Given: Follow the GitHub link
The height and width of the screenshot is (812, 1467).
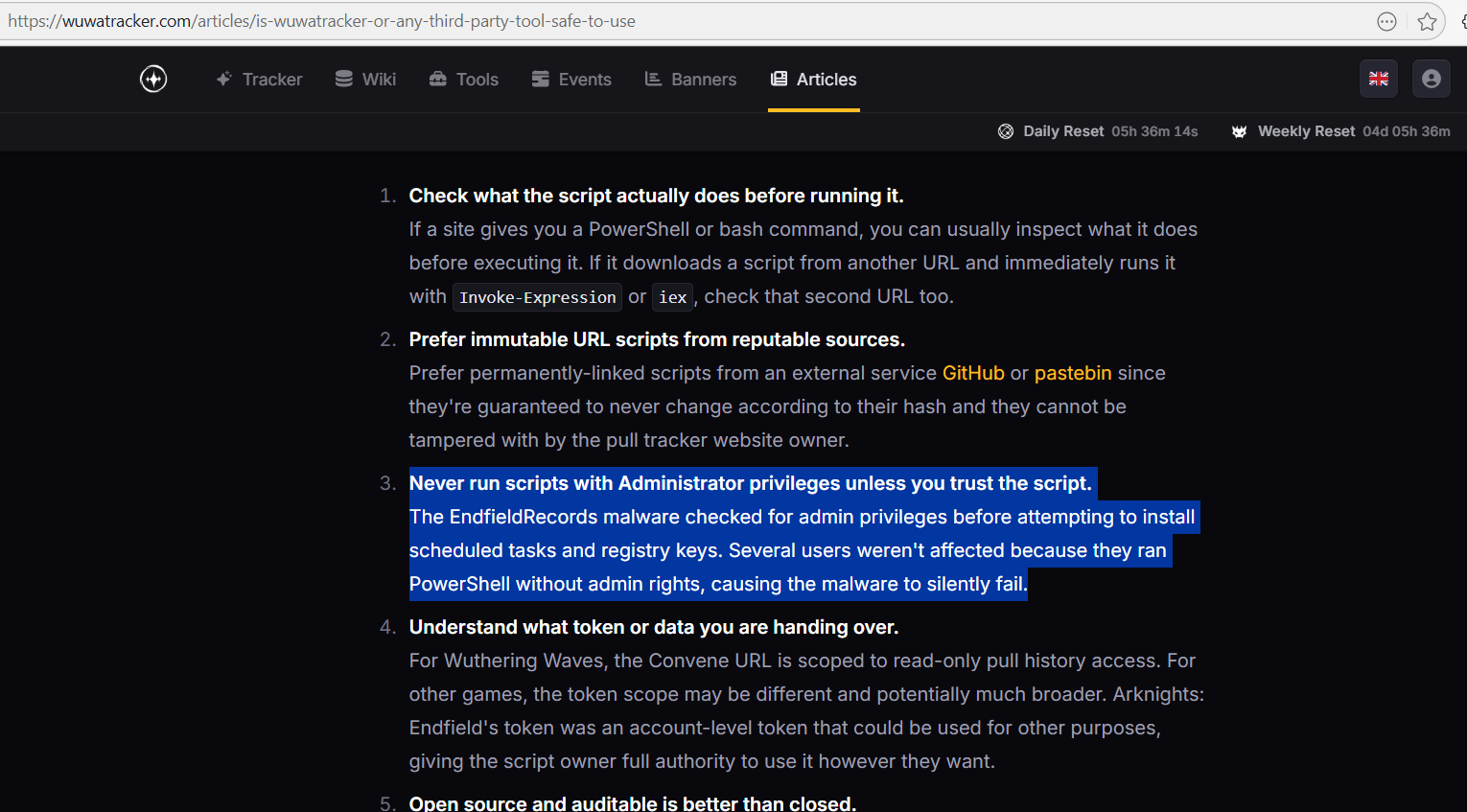Looking at the screenshot, I should pyautogui.click(x=973, y=373).
